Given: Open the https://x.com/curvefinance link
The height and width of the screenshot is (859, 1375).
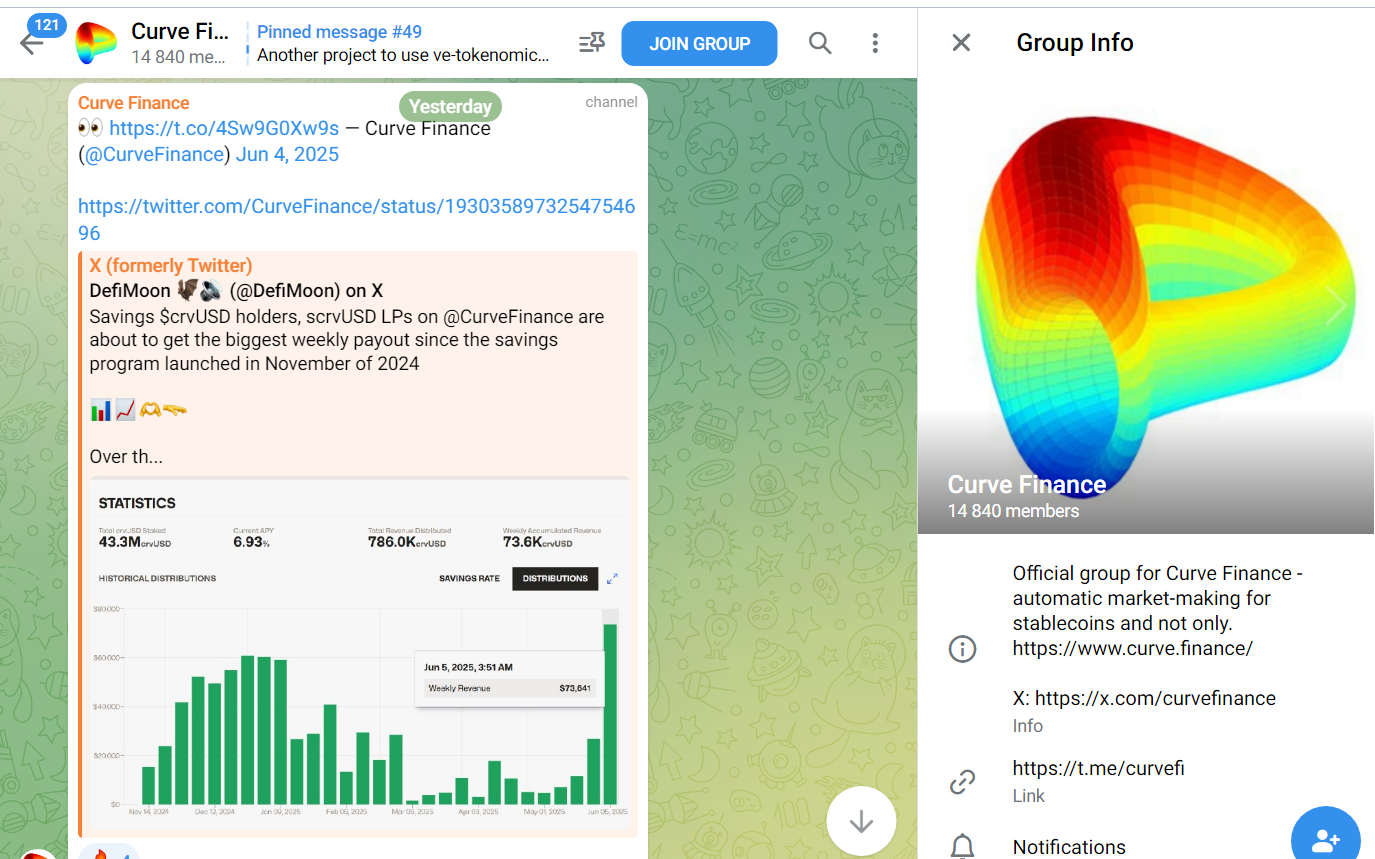Looking at the screenshot, I should (x=1155, y=698).
